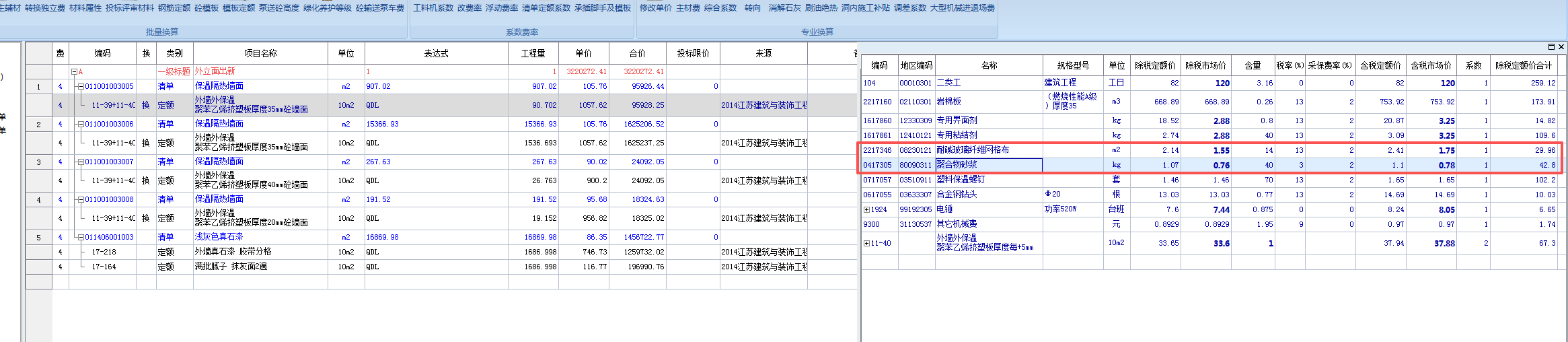The width and height of the screenshot is (1568, 342).
Task: Click 清单定额系数 command
Action: (546, 8)
